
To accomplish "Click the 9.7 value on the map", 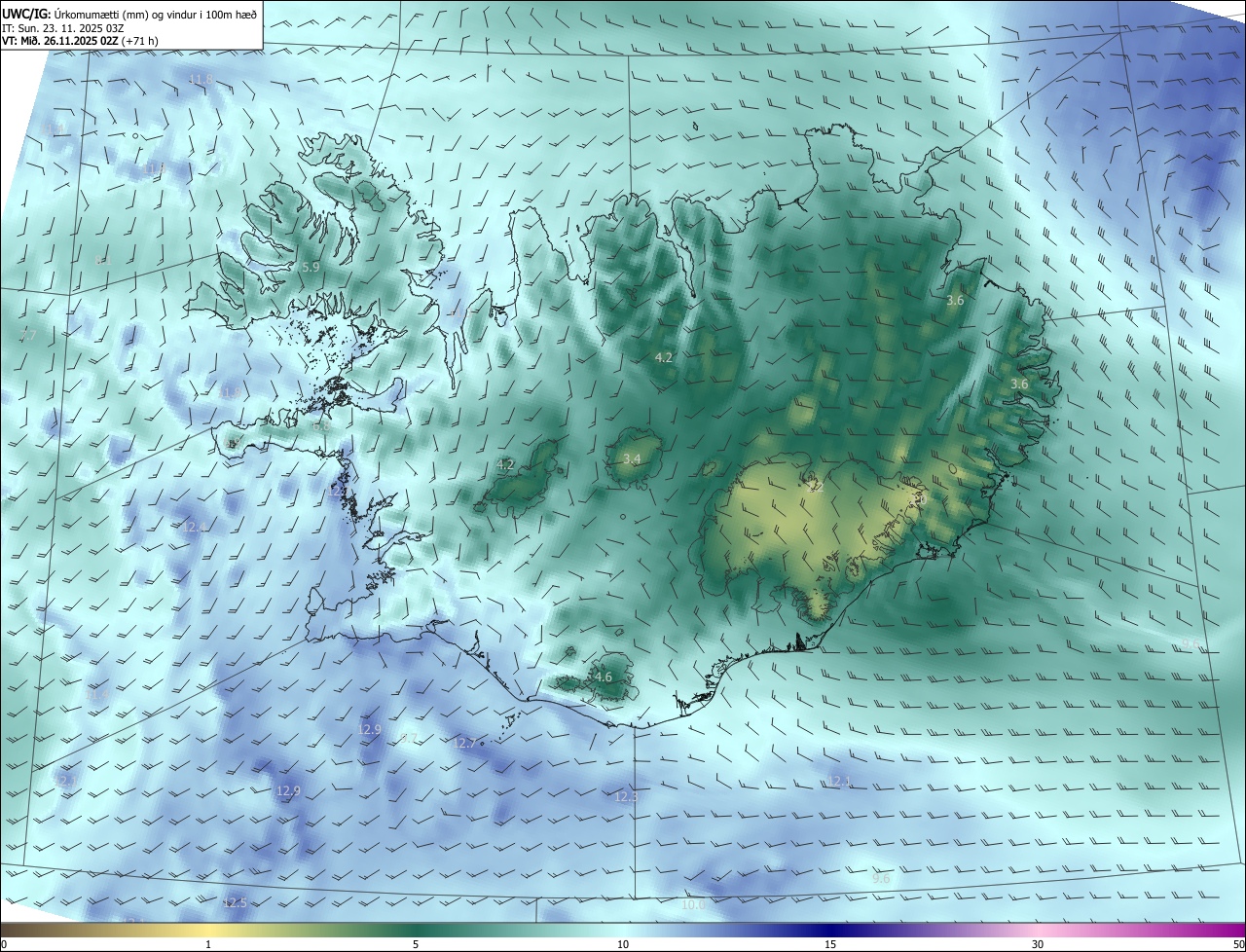I will [409, 739].
